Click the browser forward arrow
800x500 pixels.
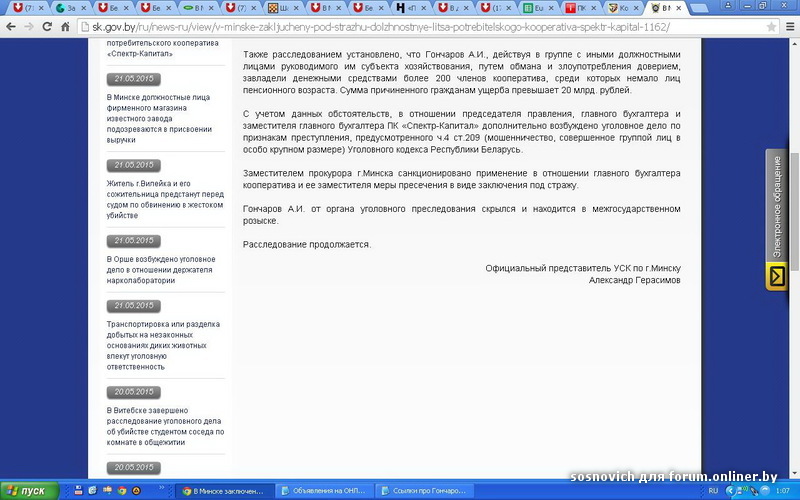pos(29,27)
